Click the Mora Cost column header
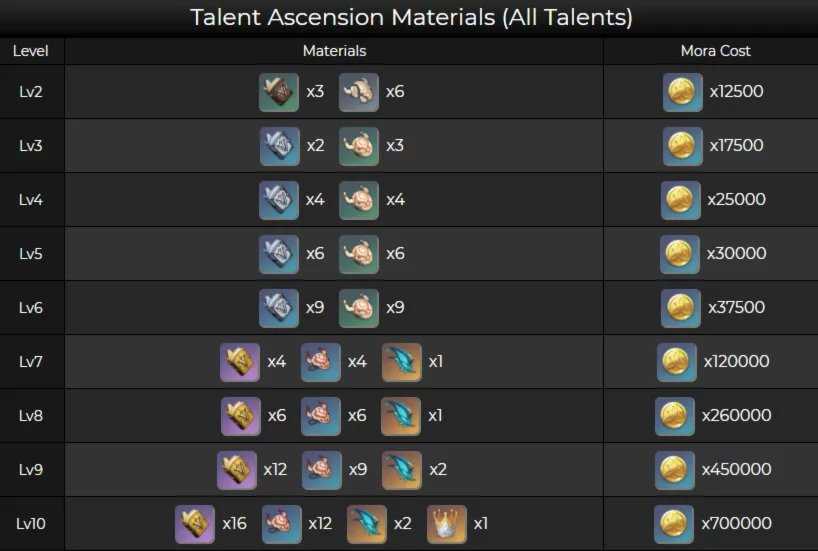Image resolution: width=818 pixels, height=551 pixels. click(x=716, y=51)
